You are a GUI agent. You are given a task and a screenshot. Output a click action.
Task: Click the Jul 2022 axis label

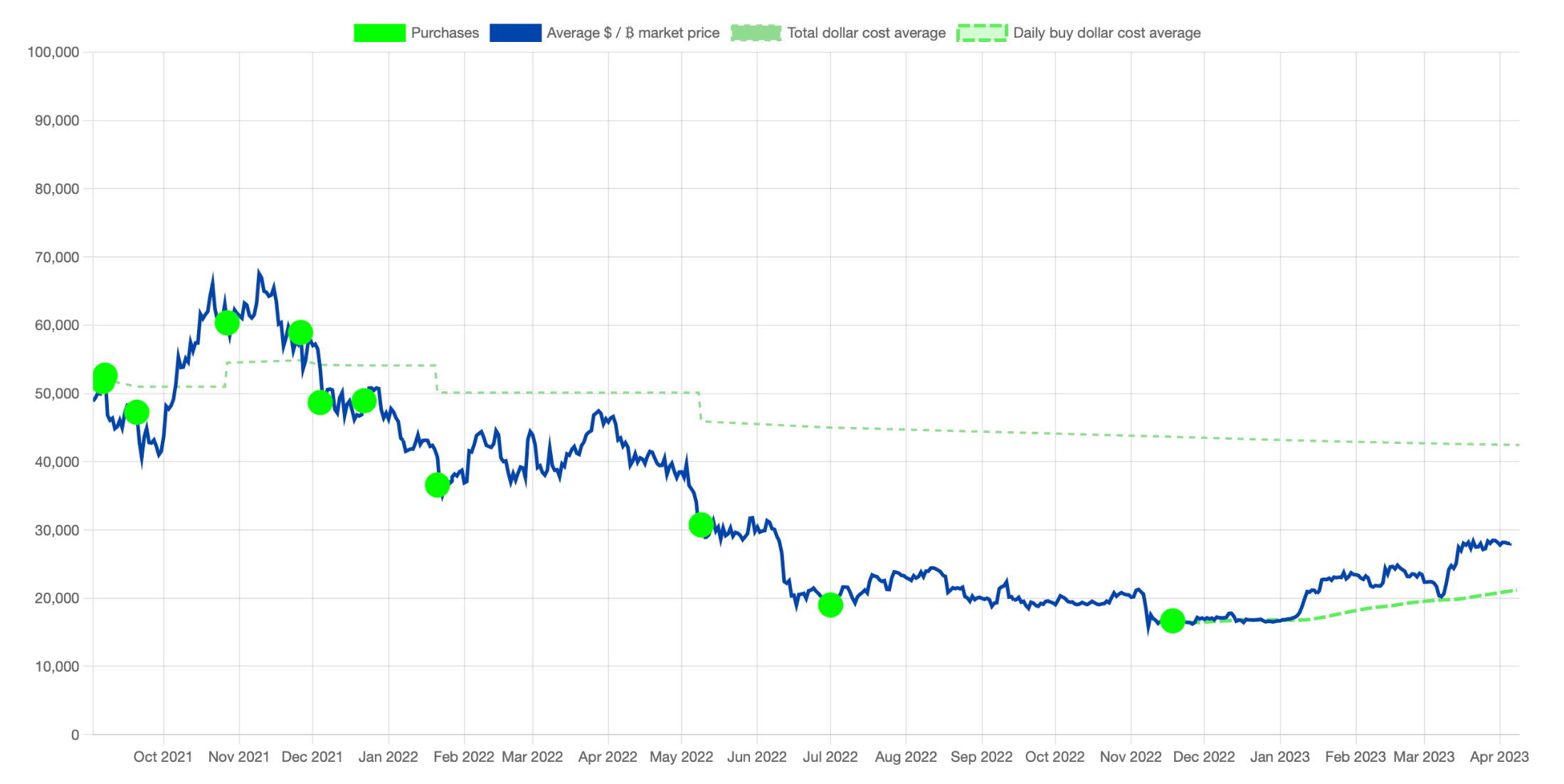pyautogui.click(x=830, y=757)
